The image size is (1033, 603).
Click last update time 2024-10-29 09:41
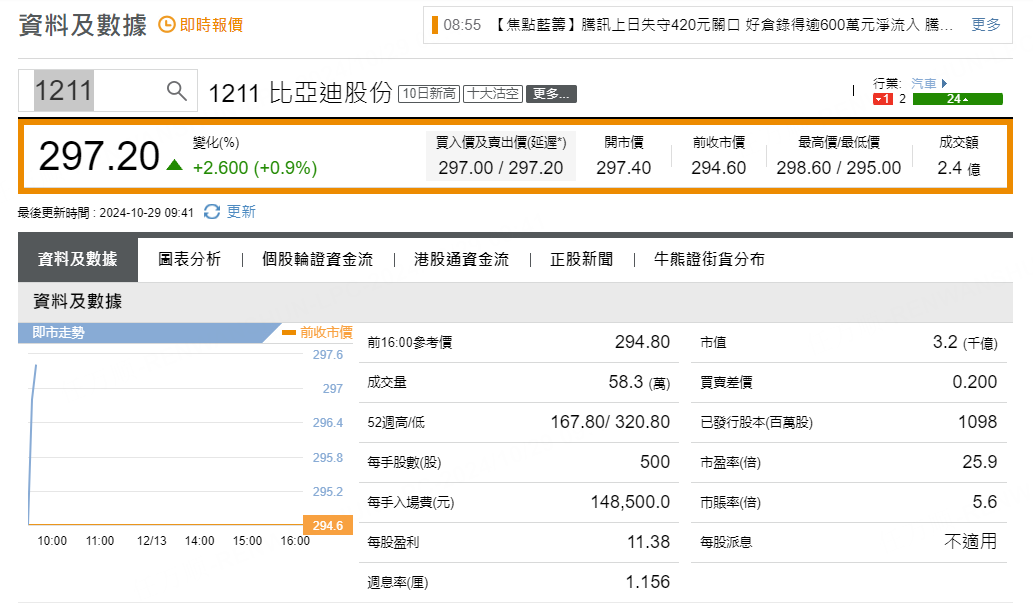point(146,213)
